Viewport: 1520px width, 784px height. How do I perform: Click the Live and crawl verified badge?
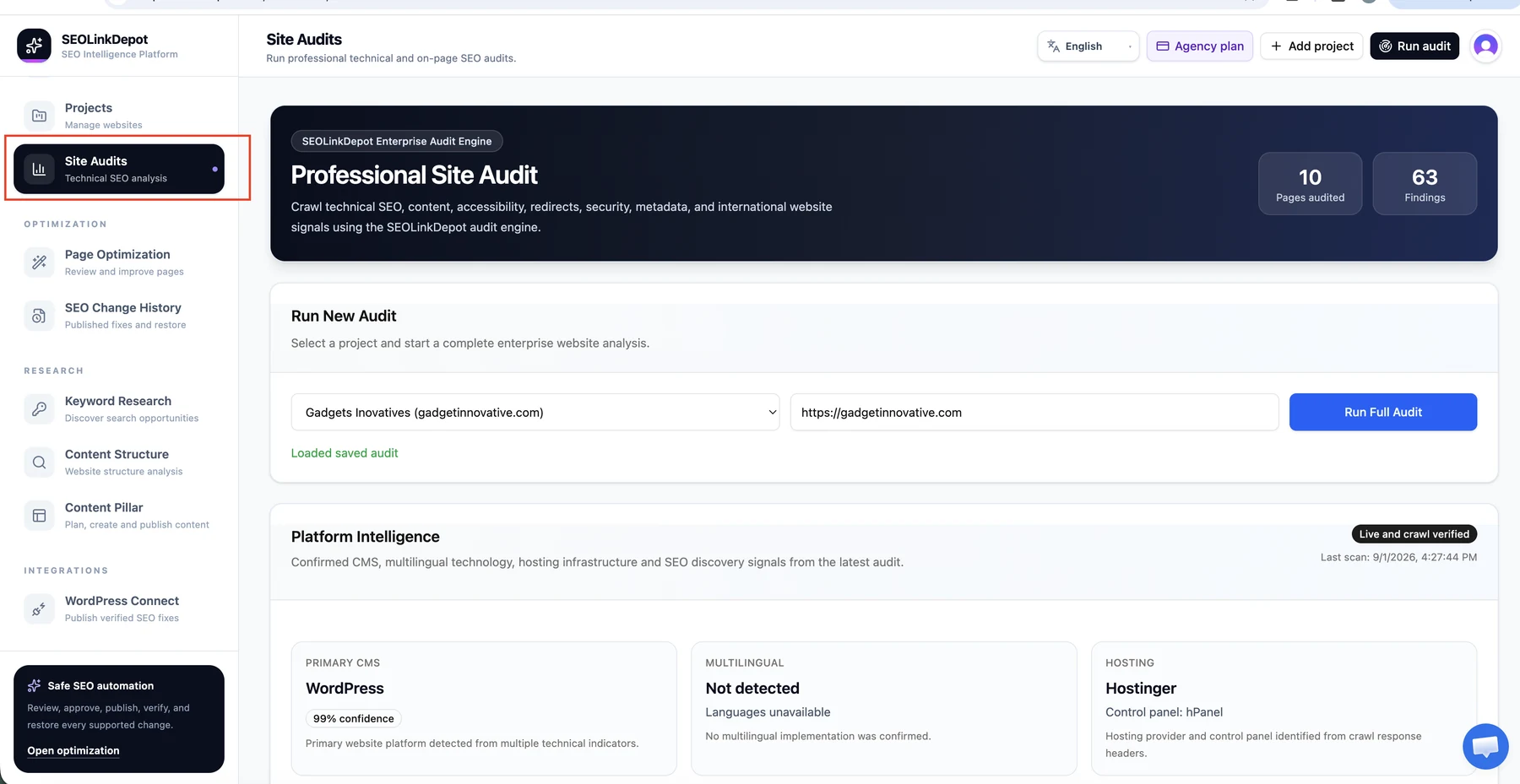(1414, 534)
